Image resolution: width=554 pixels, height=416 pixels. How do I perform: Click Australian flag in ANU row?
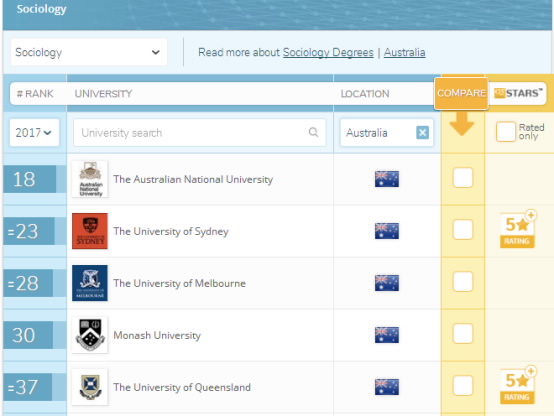pos(387,179)
